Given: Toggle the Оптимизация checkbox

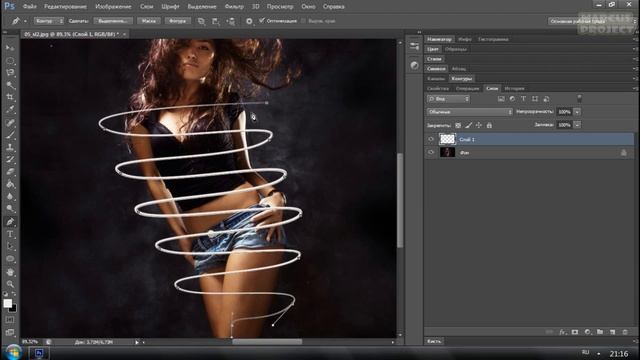Looking at the screenshot, I should 262,20.
